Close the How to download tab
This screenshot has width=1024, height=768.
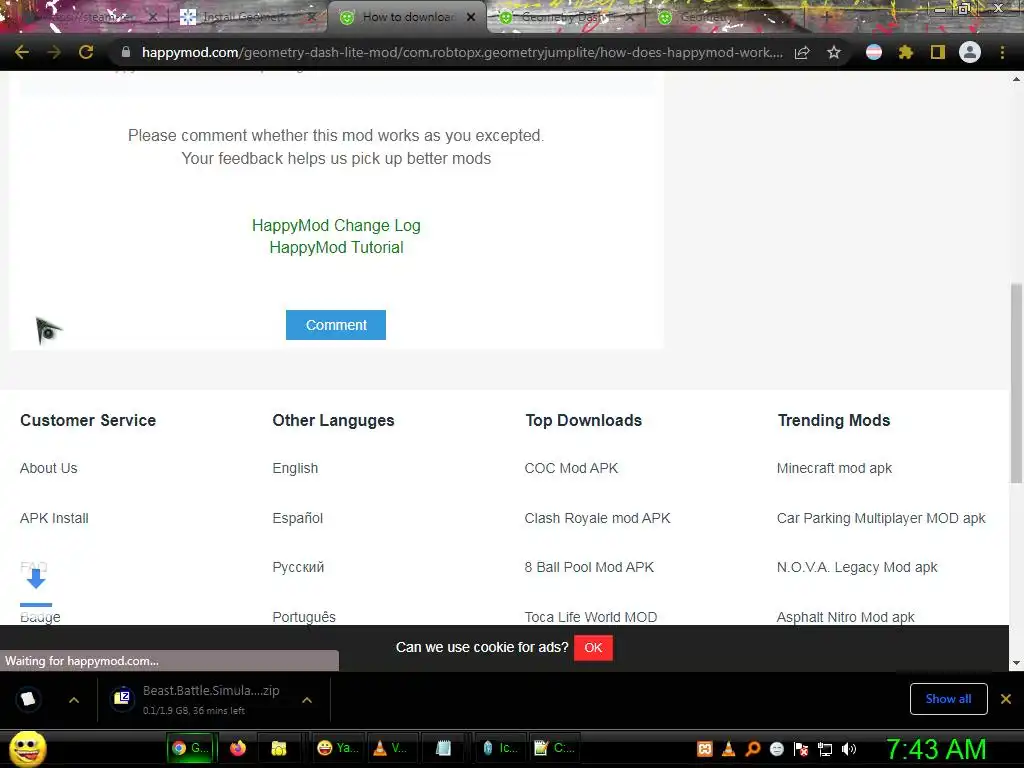(471, 17)
